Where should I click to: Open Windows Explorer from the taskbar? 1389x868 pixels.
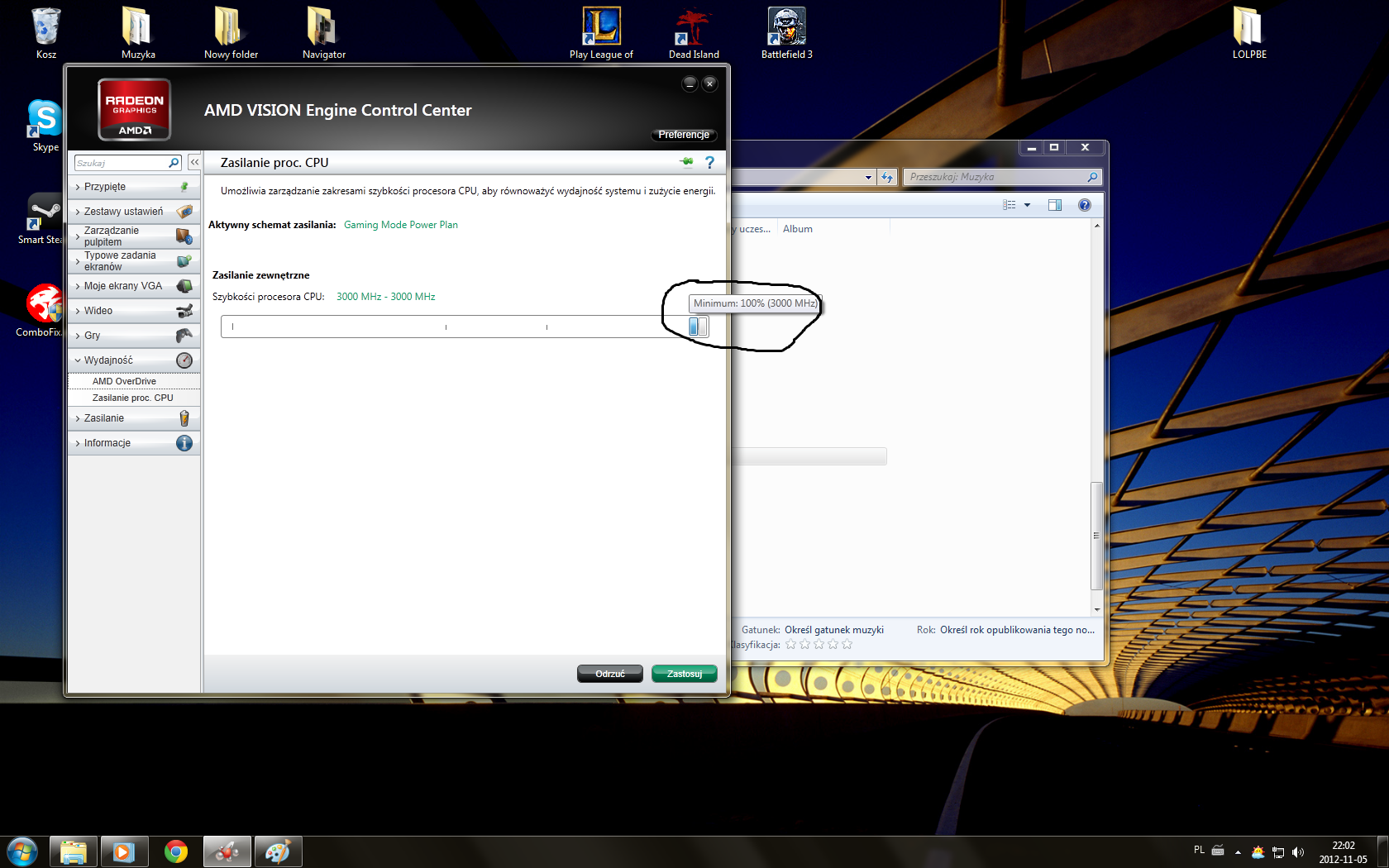point(74,851)
